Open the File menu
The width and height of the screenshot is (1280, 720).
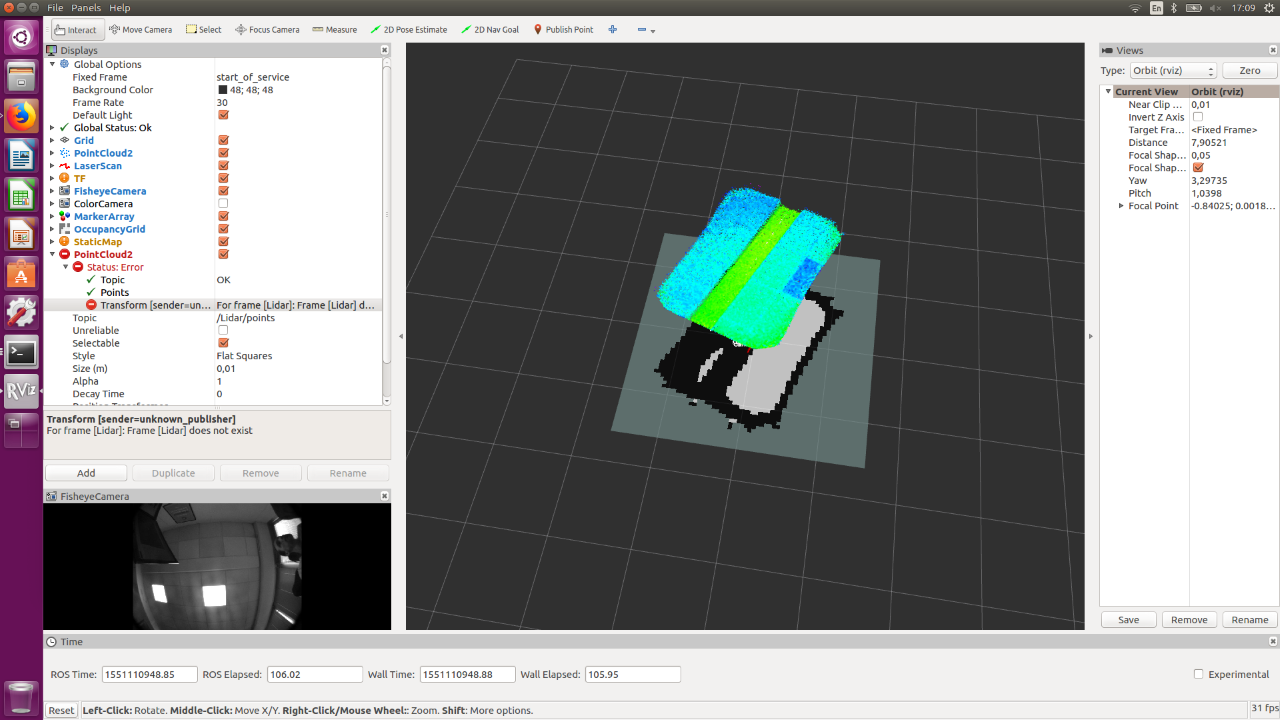point(55,8)
